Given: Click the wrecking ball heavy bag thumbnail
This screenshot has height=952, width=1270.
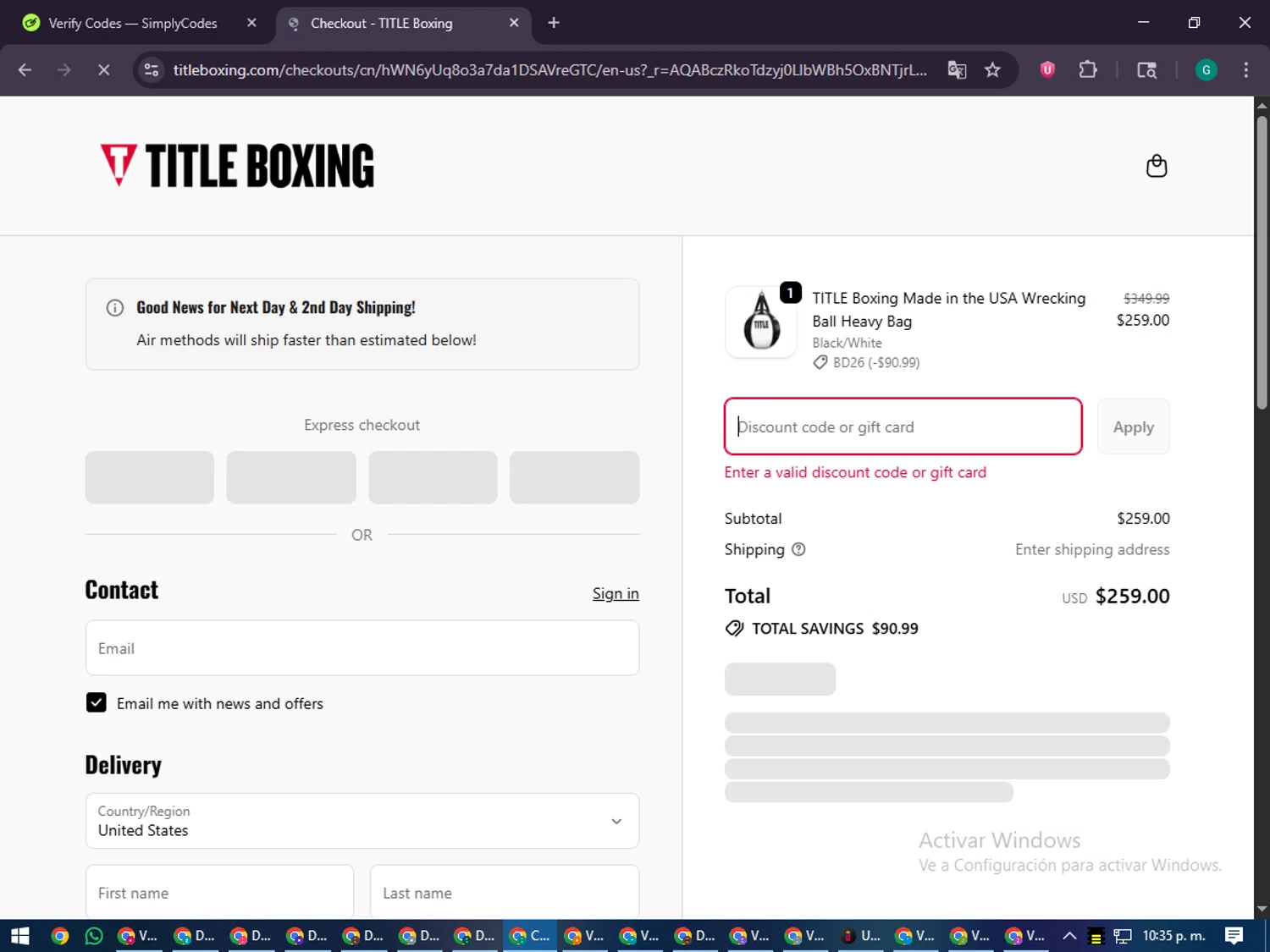Looking at the screenshot, I should (x=761, y=322).
